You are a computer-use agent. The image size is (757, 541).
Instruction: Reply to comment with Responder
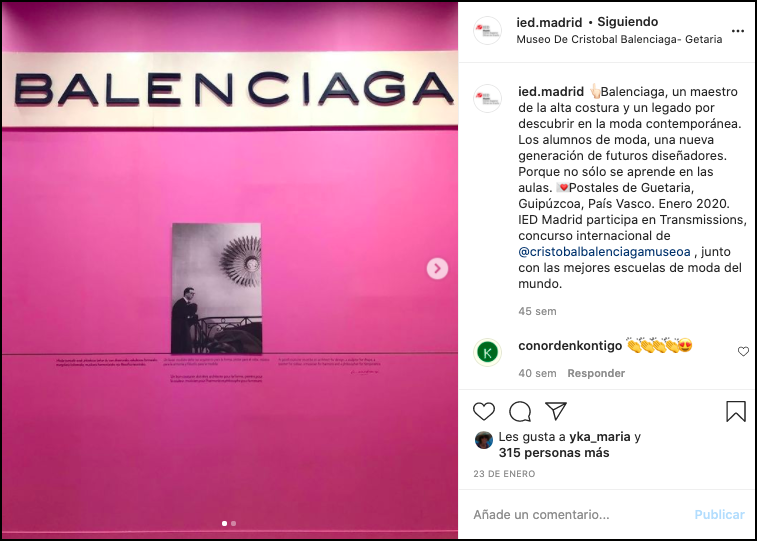pyautogui.click(x=596, y=373)
